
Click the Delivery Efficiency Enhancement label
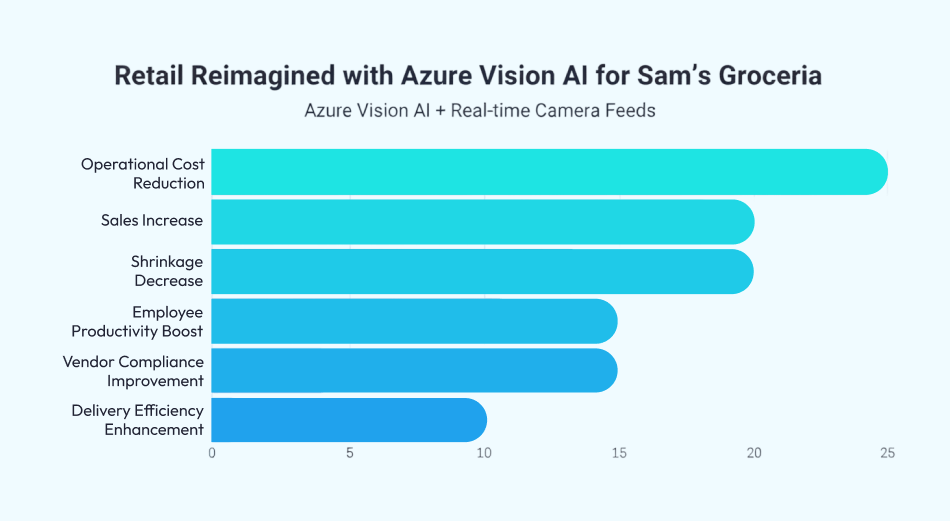pyautogui.click(x=138, y=420)
